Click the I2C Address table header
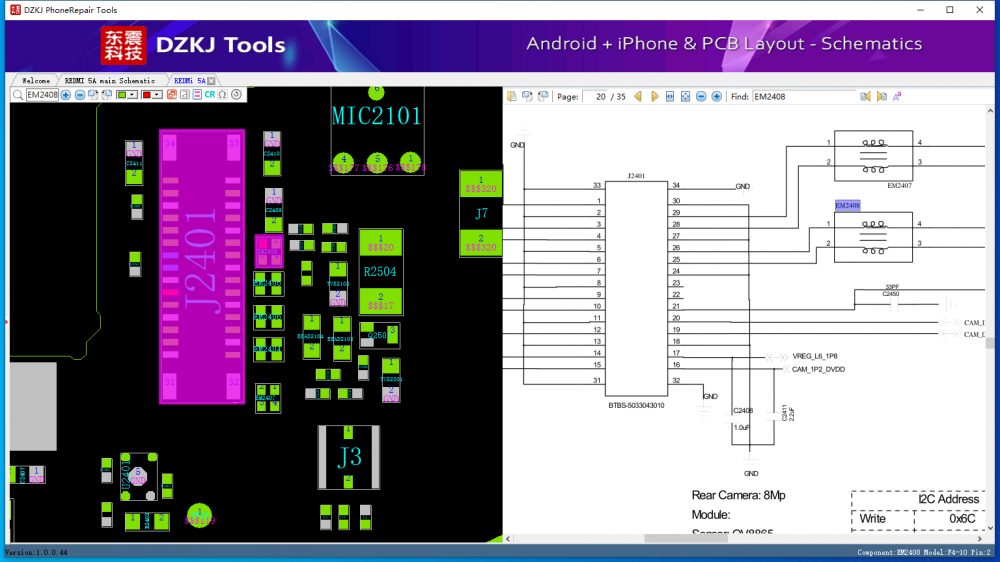Image resolution: width=1000 pixels, height=562 pixels. 948,499
